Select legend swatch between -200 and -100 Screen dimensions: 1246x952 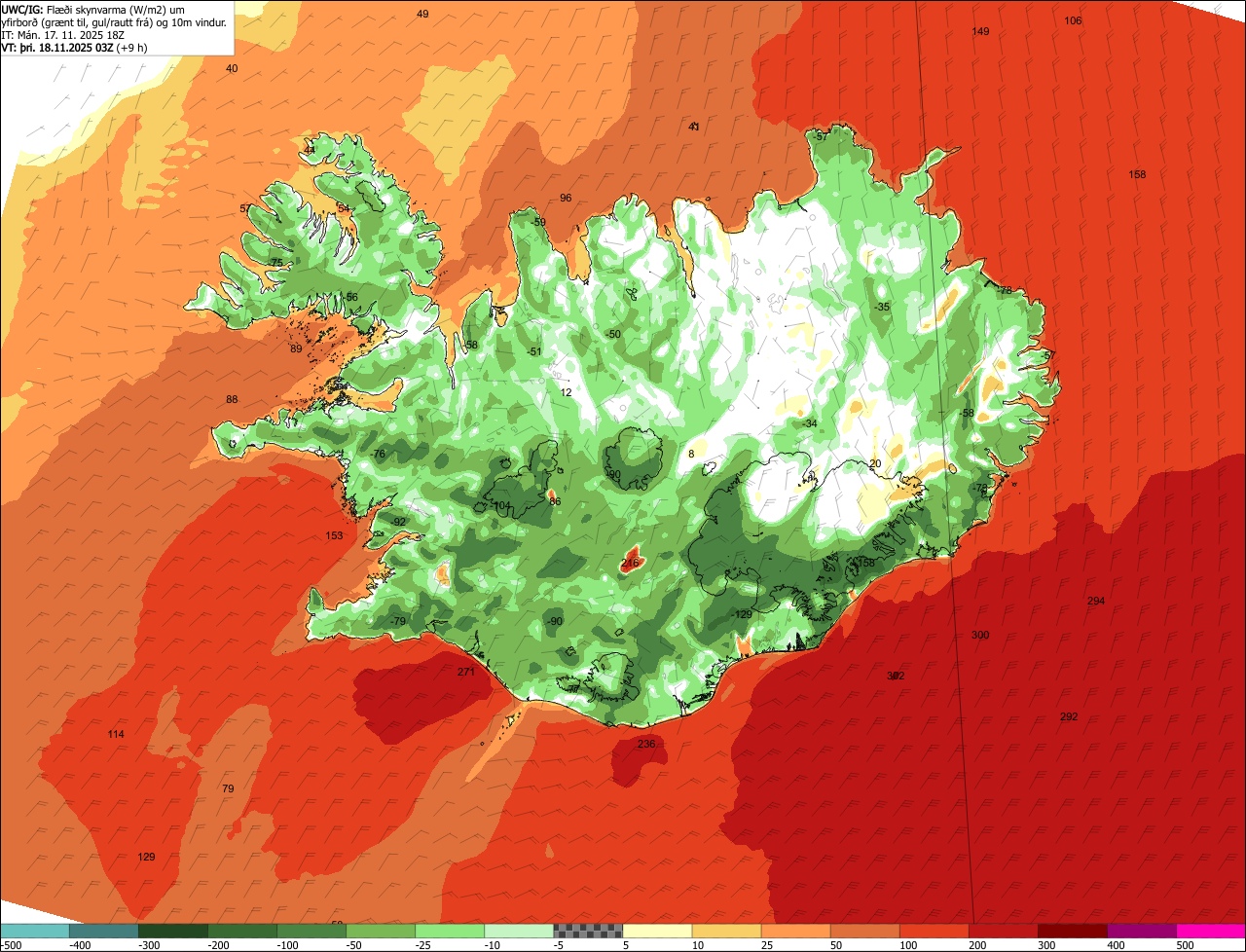241,931
